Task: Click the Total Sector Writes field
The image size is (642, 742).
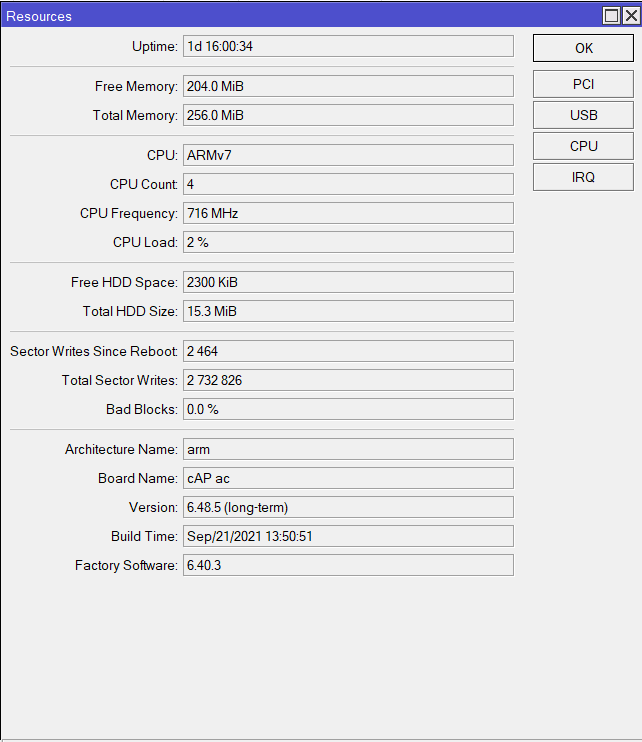Action: [348, 380]
